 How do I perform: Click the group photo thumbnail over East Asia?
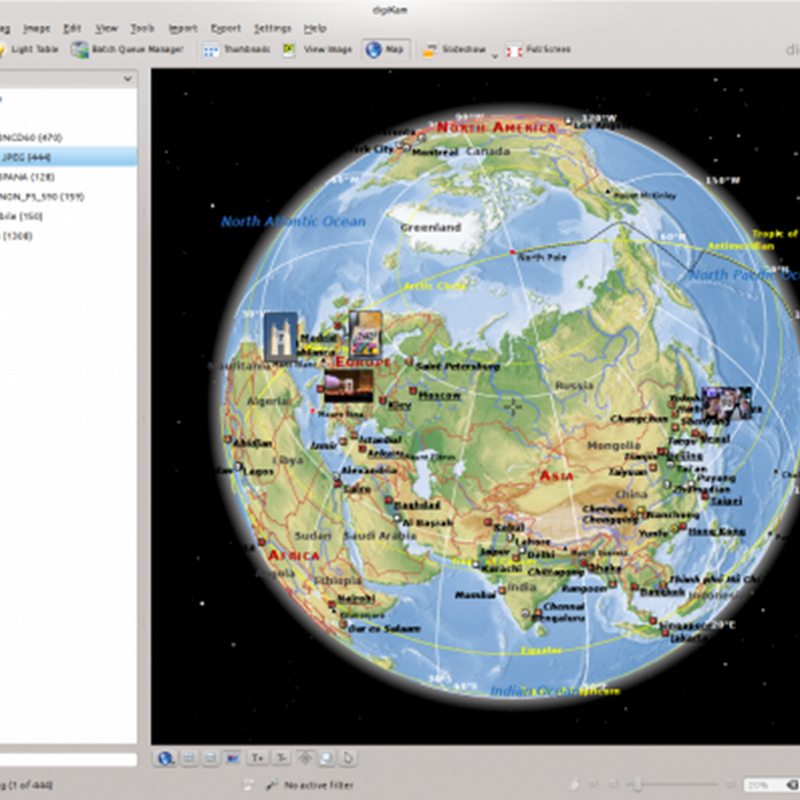[727, 403]
